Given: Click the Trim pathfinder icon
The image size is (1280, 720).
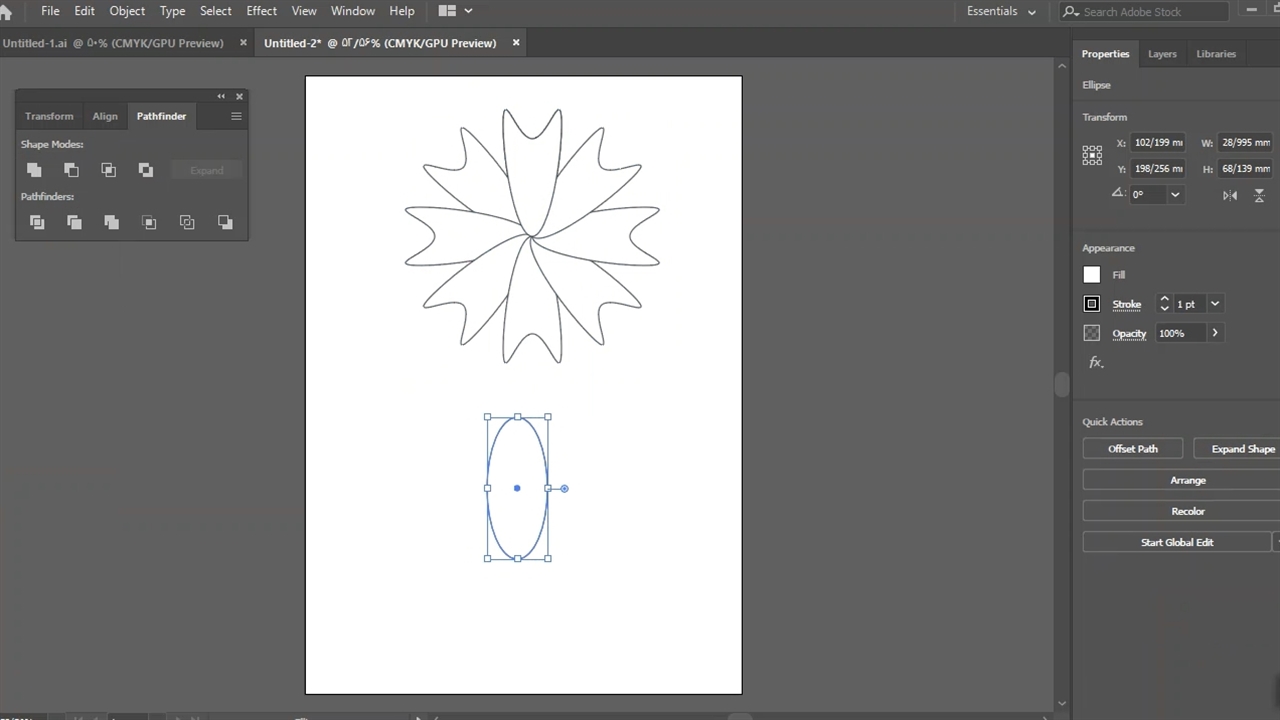Looking at the screenshot, I should coord(74,222).
